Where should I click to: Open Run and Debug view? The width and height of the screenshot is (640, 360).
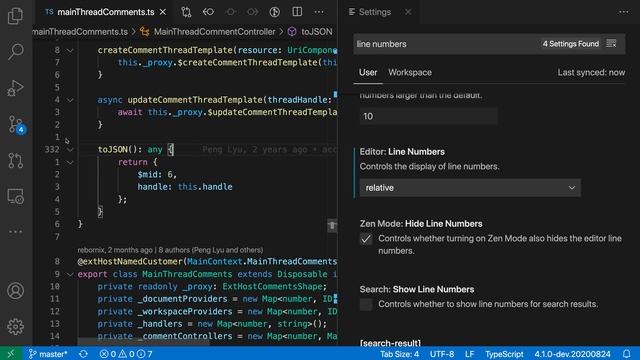coord(16,88)
